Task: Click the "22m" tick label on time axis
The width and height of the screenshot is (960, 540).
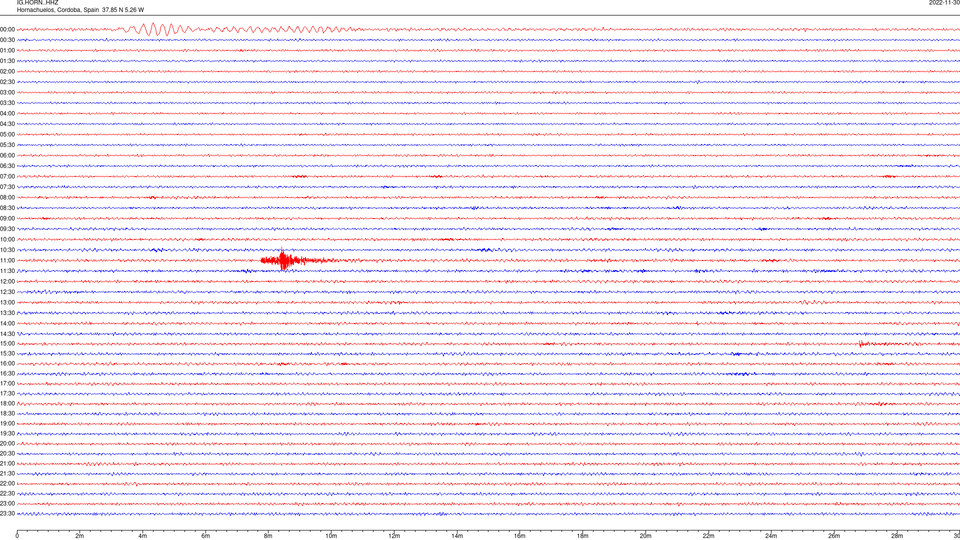Action: (x=708, y=536)
